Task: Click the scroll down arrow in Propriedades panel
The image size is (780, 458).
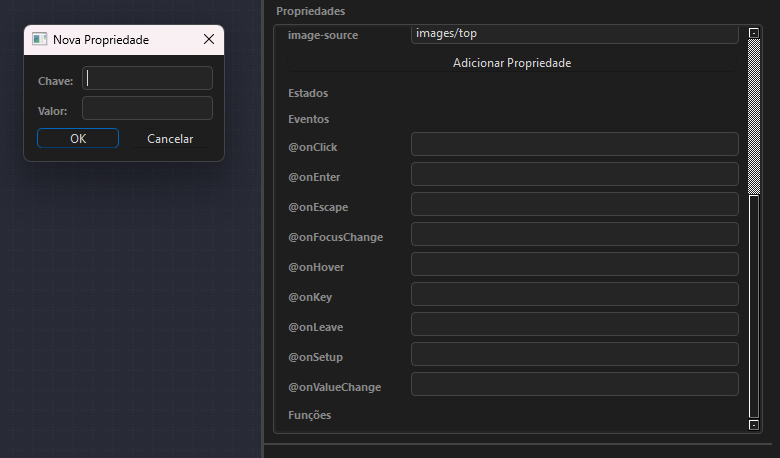Action: coord(754,425)
